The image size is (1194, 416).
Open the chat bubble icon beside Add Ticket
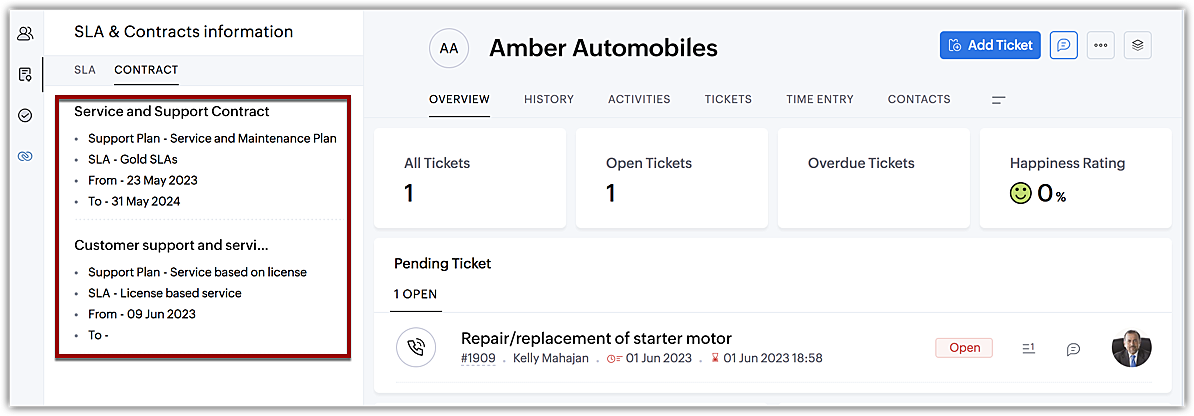(x=1063, y=45)
